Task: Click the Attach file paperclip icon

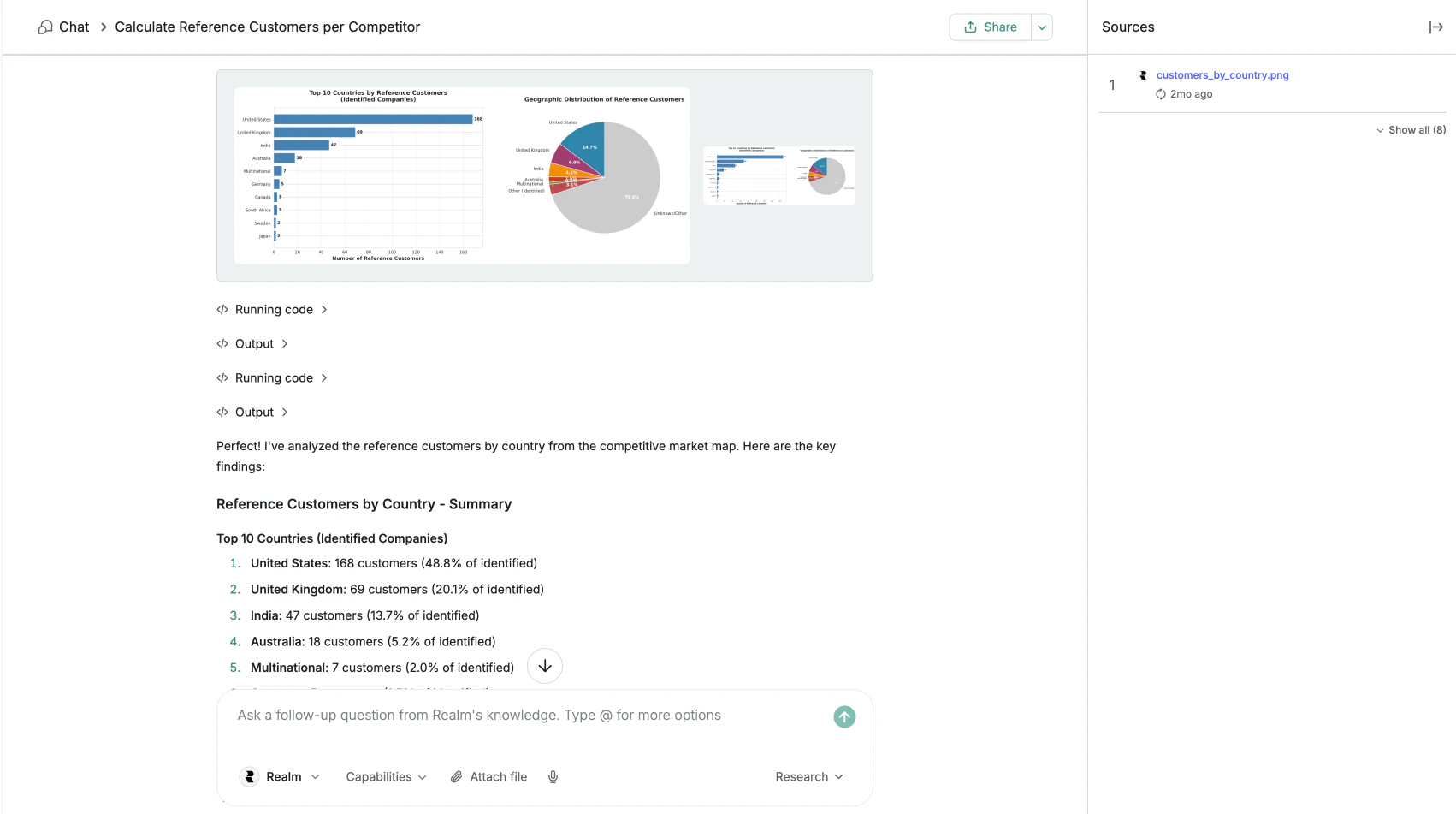Action: click(457, 776)
